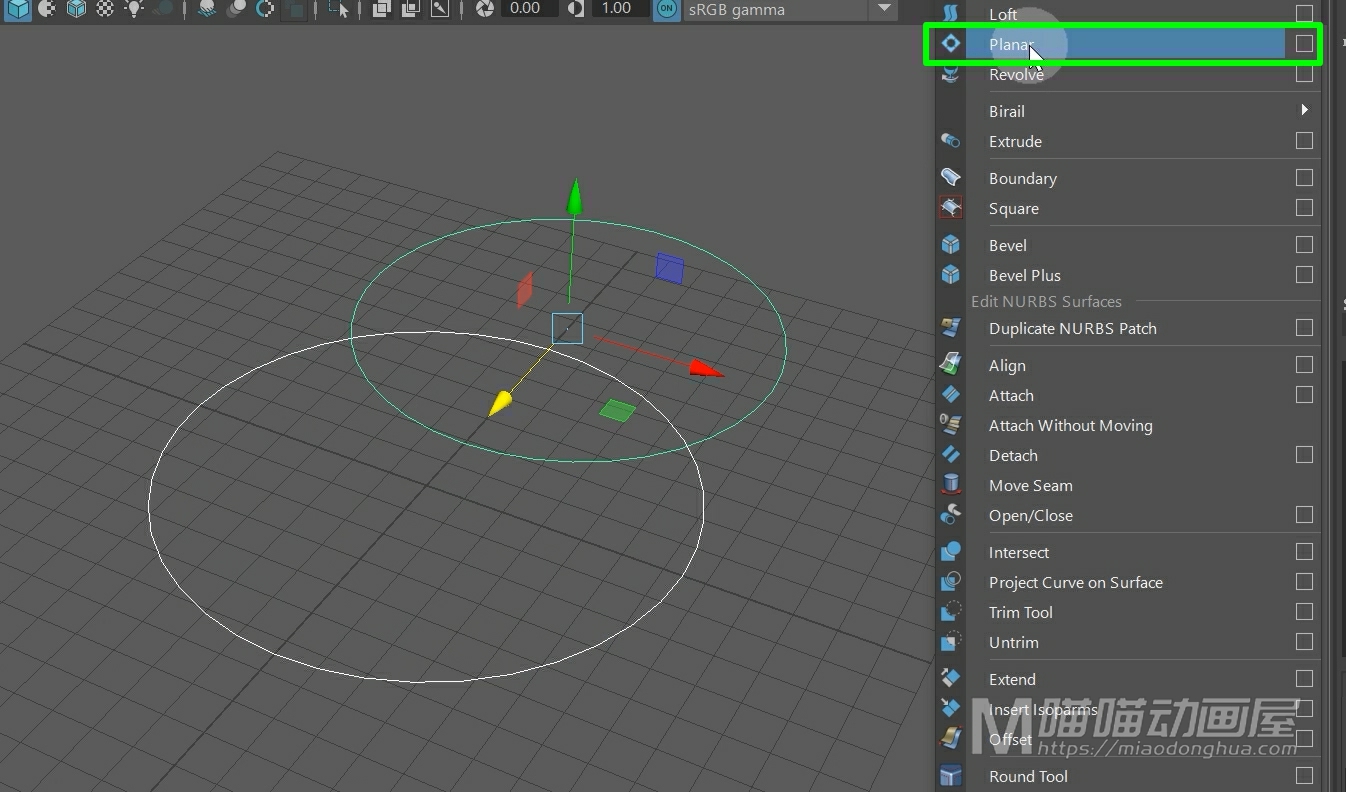Click the Bevel Plus icon
Screen dimensions: 1346x792
tap(950, 275)
